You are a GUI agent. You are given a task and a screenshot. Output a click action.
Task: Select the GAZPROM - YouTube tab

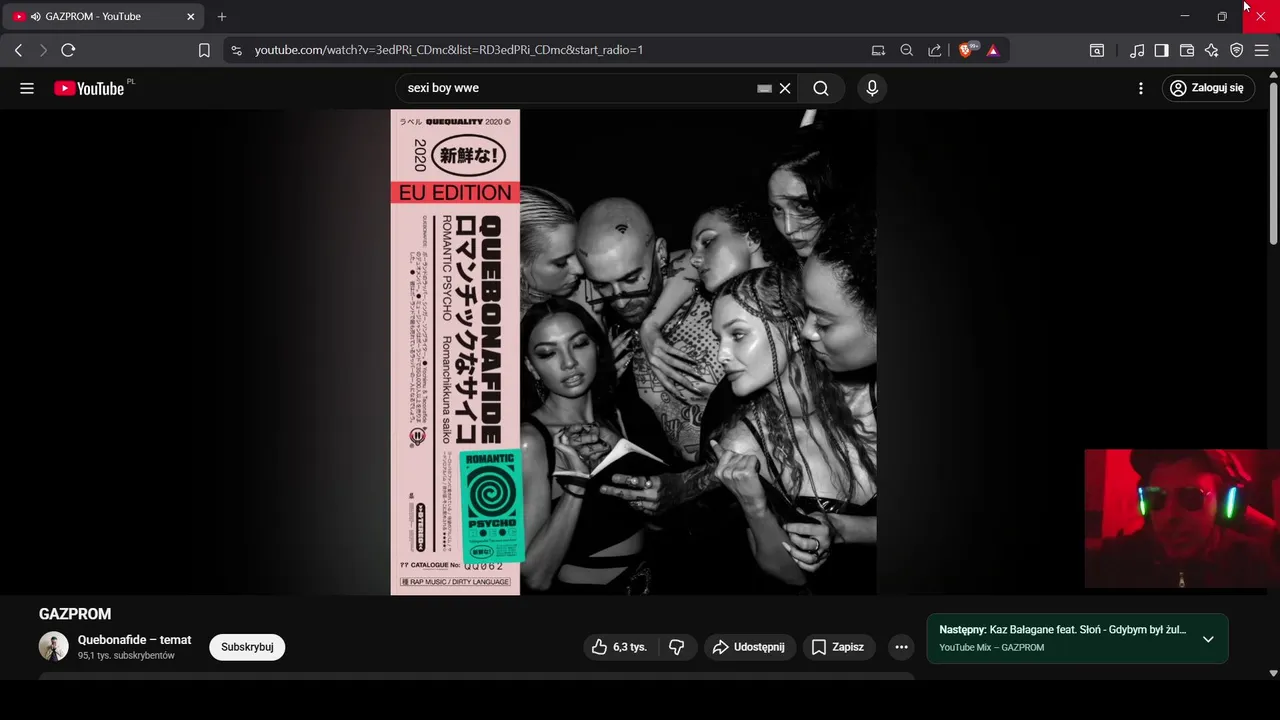tap(105, 17)
